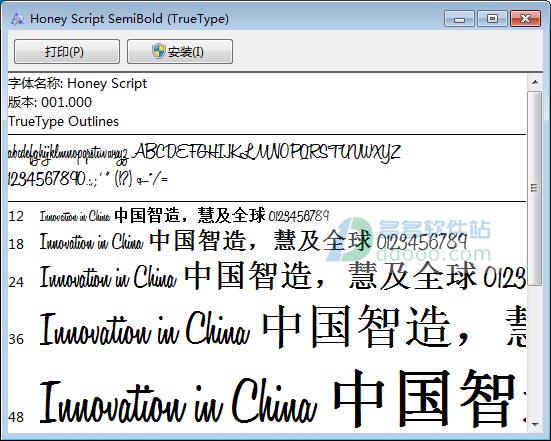Viewport: 551px width, 441px height.
Task: Click the uppercase alphabet sample ABCDEFGHIJKLMNOPQRSTUVWXYZ
Action: click(267, 153)
